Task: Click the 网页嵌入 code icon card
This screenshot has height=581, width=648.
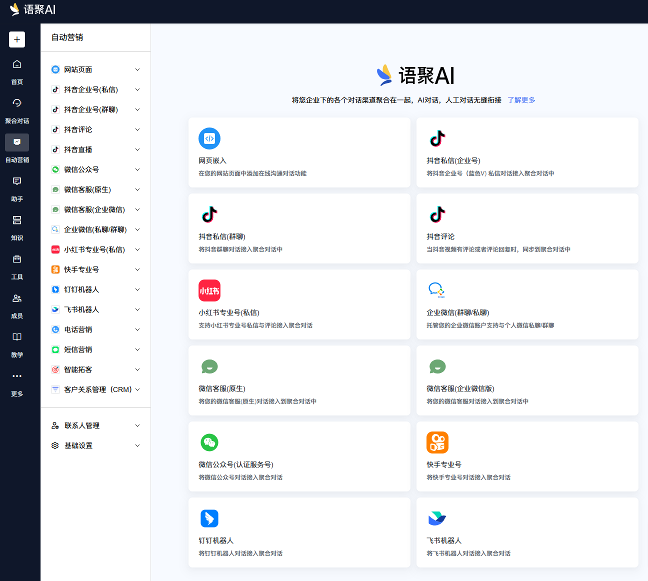Action: coord(210,138)
